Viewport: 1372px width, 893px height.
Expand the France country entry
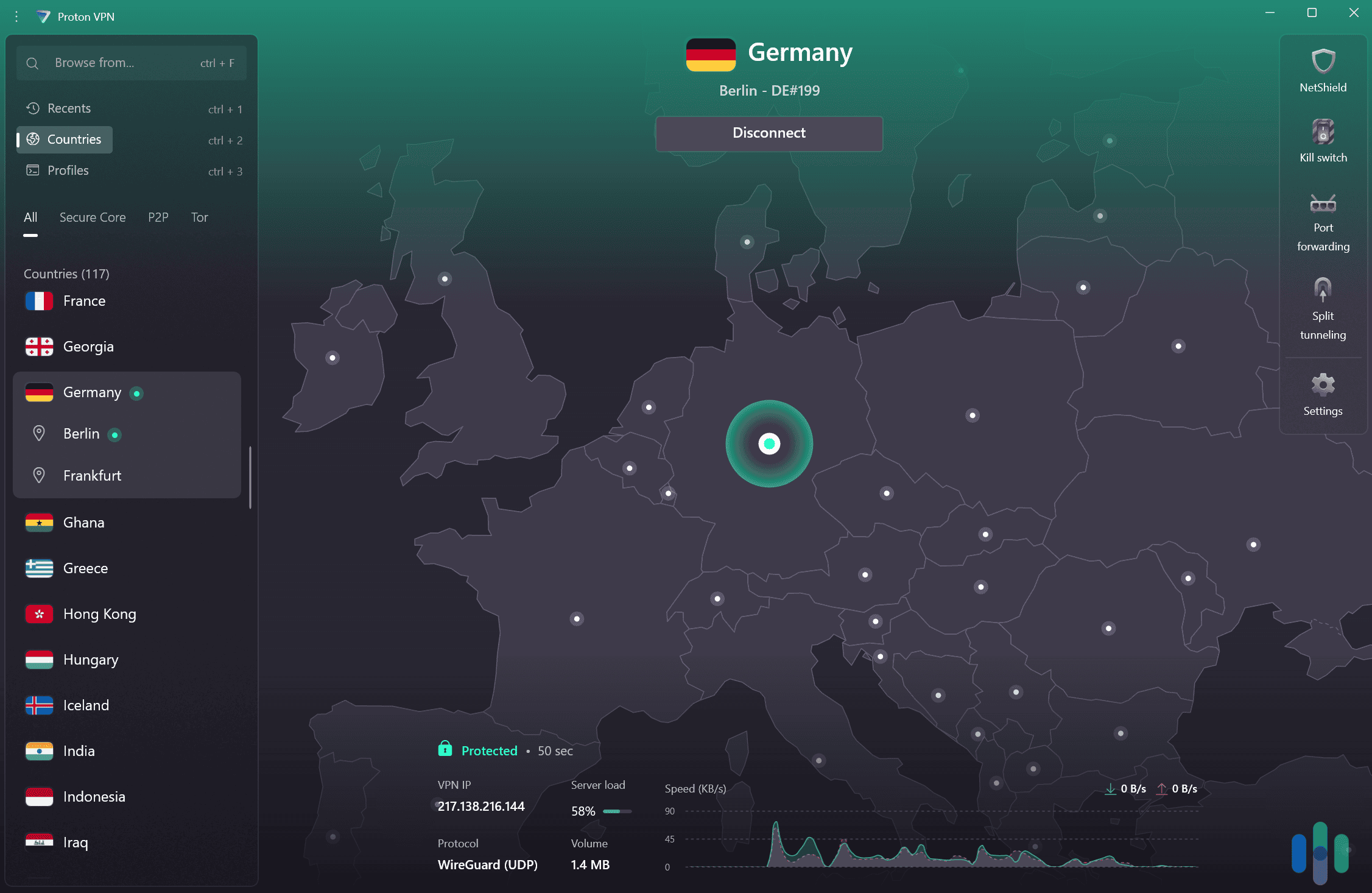(x=83, y=301)
